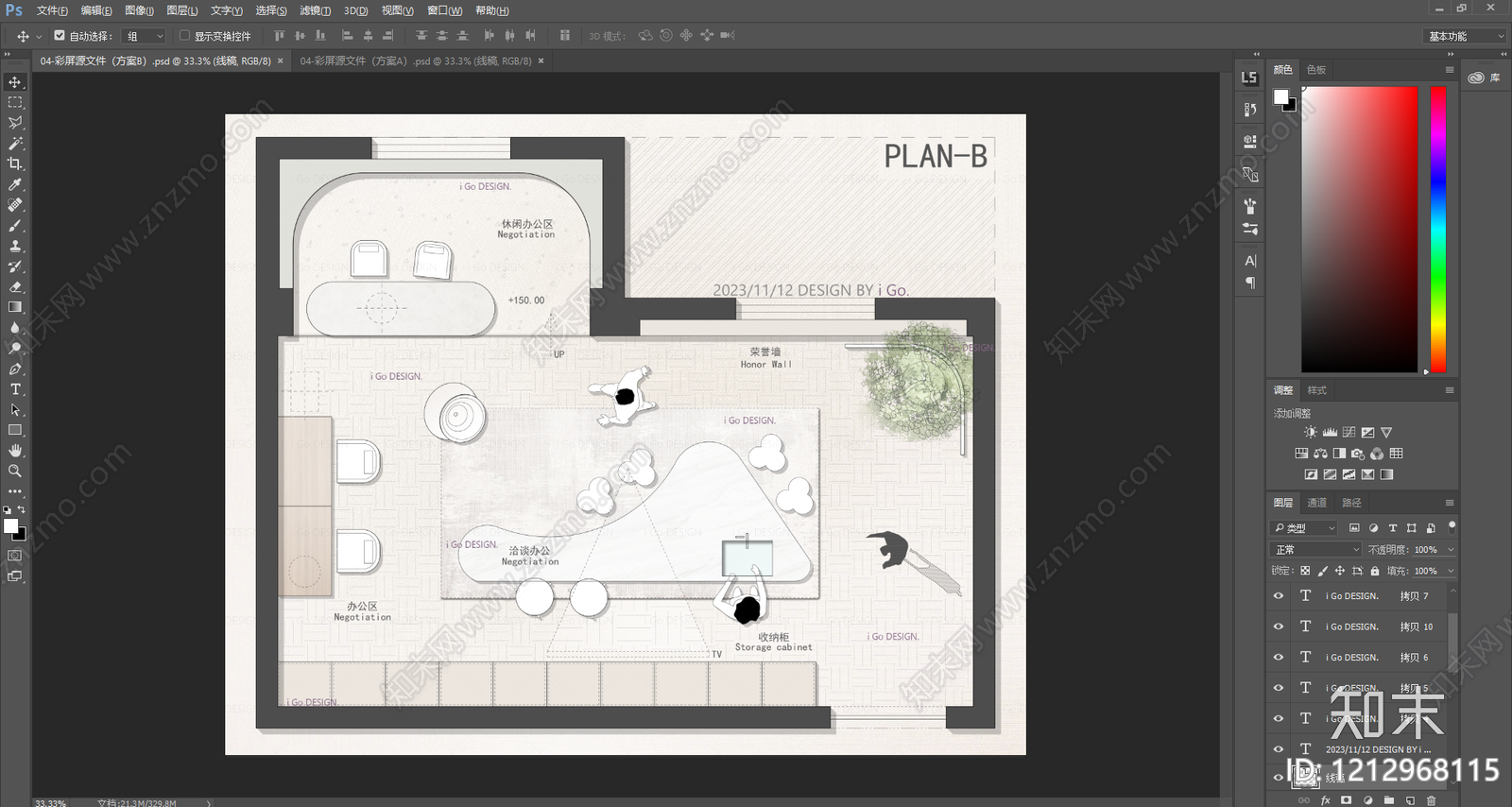
Task: Select the Eyedropper tool
Action: point(15,184)
